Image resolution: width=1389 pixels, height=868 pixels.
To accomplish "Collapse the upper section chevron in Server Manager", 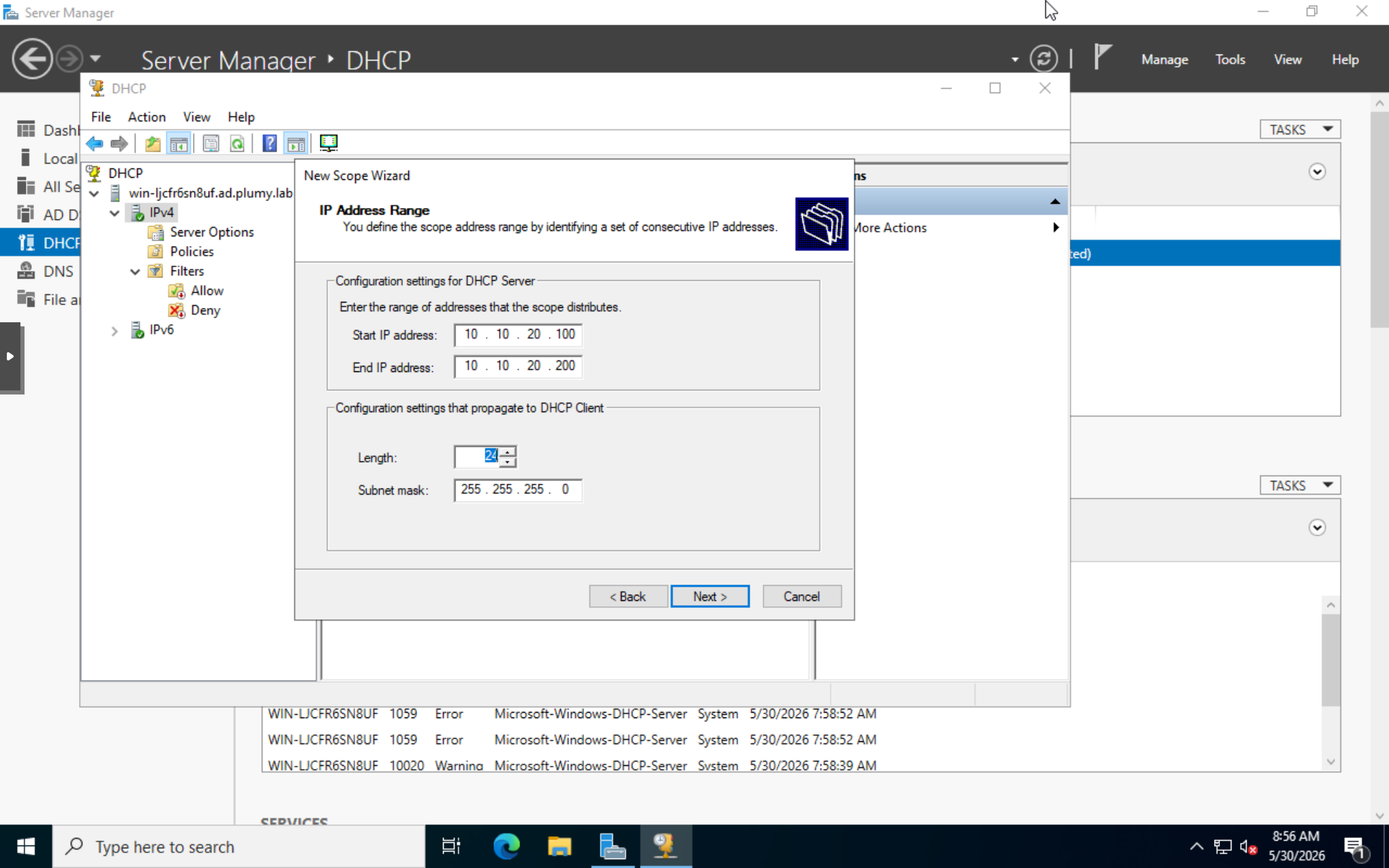I will (x=1317, y=172).
